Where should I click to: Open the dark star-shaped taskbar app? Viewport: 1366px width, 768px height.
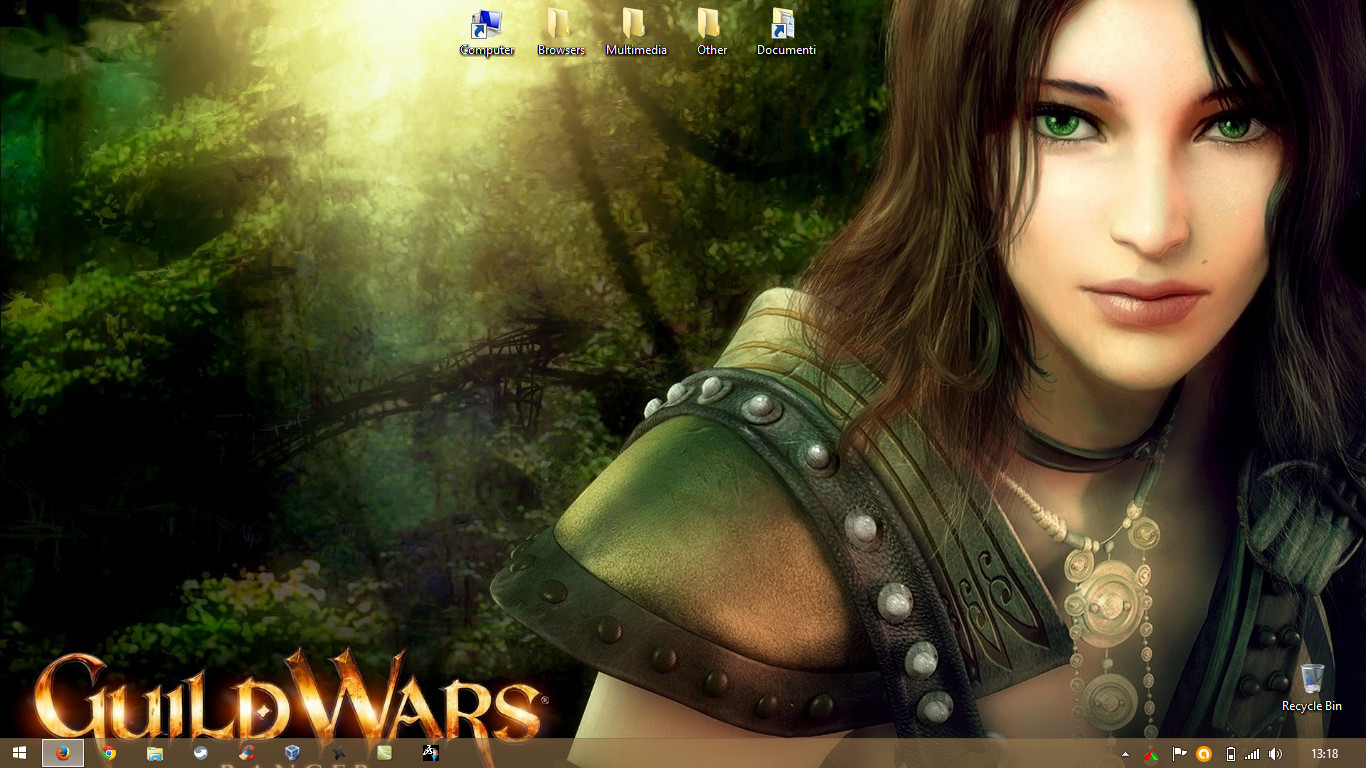[x=338, y=753]
